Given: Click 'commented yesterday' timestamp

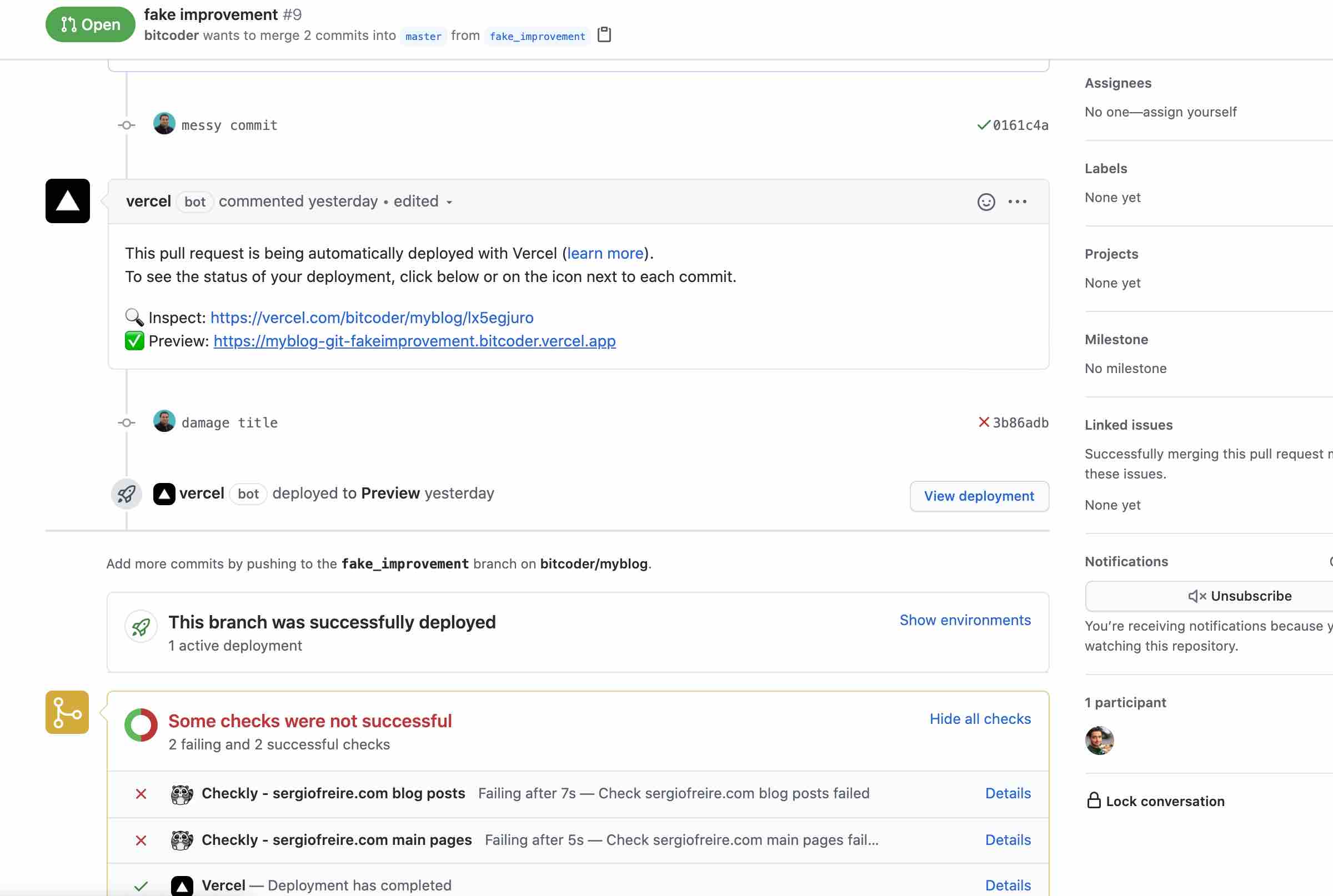Looking at the screenshot, I should coord(298,201).
